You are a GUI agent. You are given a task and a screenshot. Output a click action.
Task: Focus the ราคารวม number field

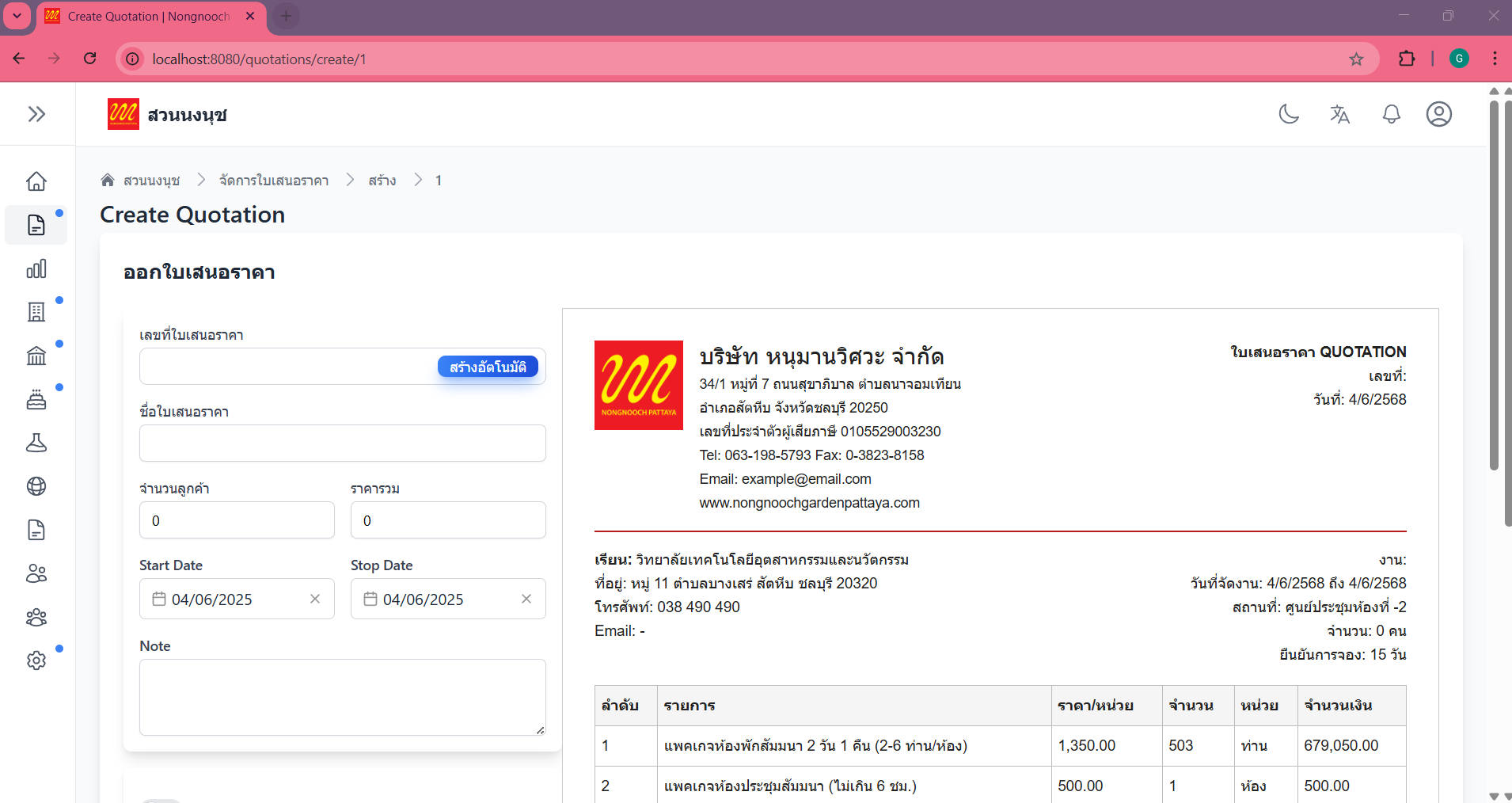coord(448,520)
